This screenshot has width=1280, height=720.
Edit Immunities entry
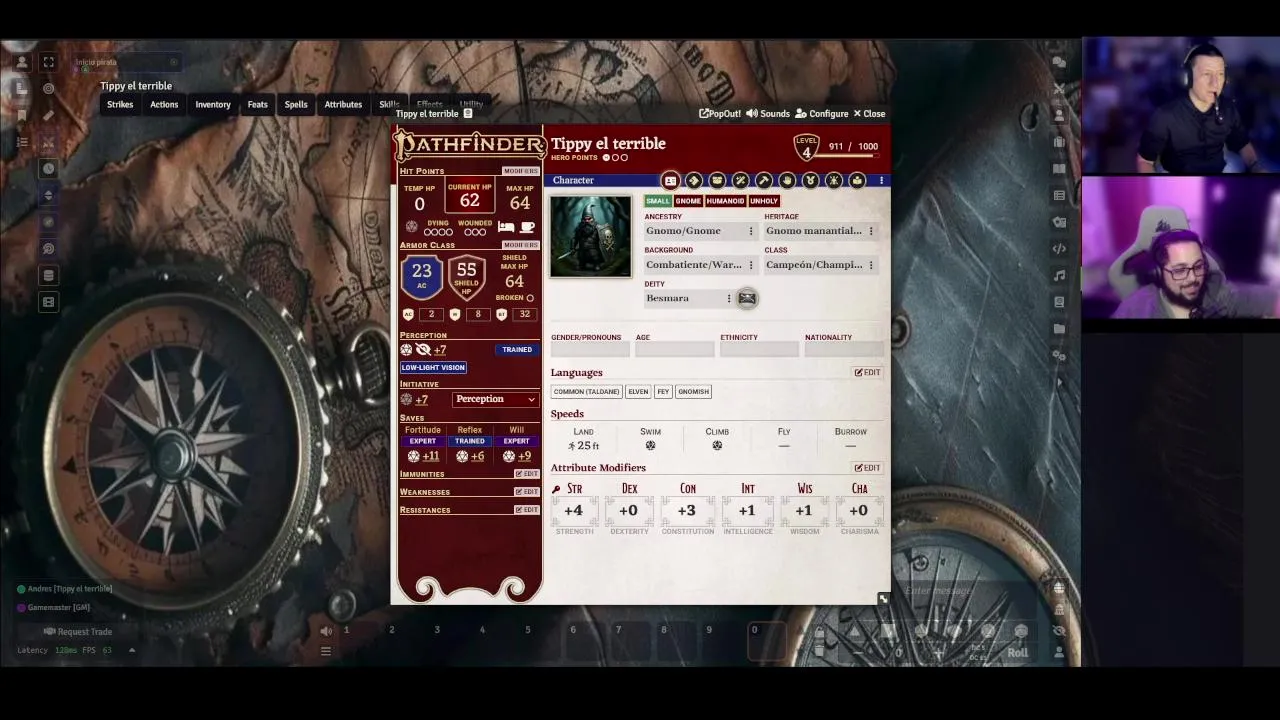(527, 474)
